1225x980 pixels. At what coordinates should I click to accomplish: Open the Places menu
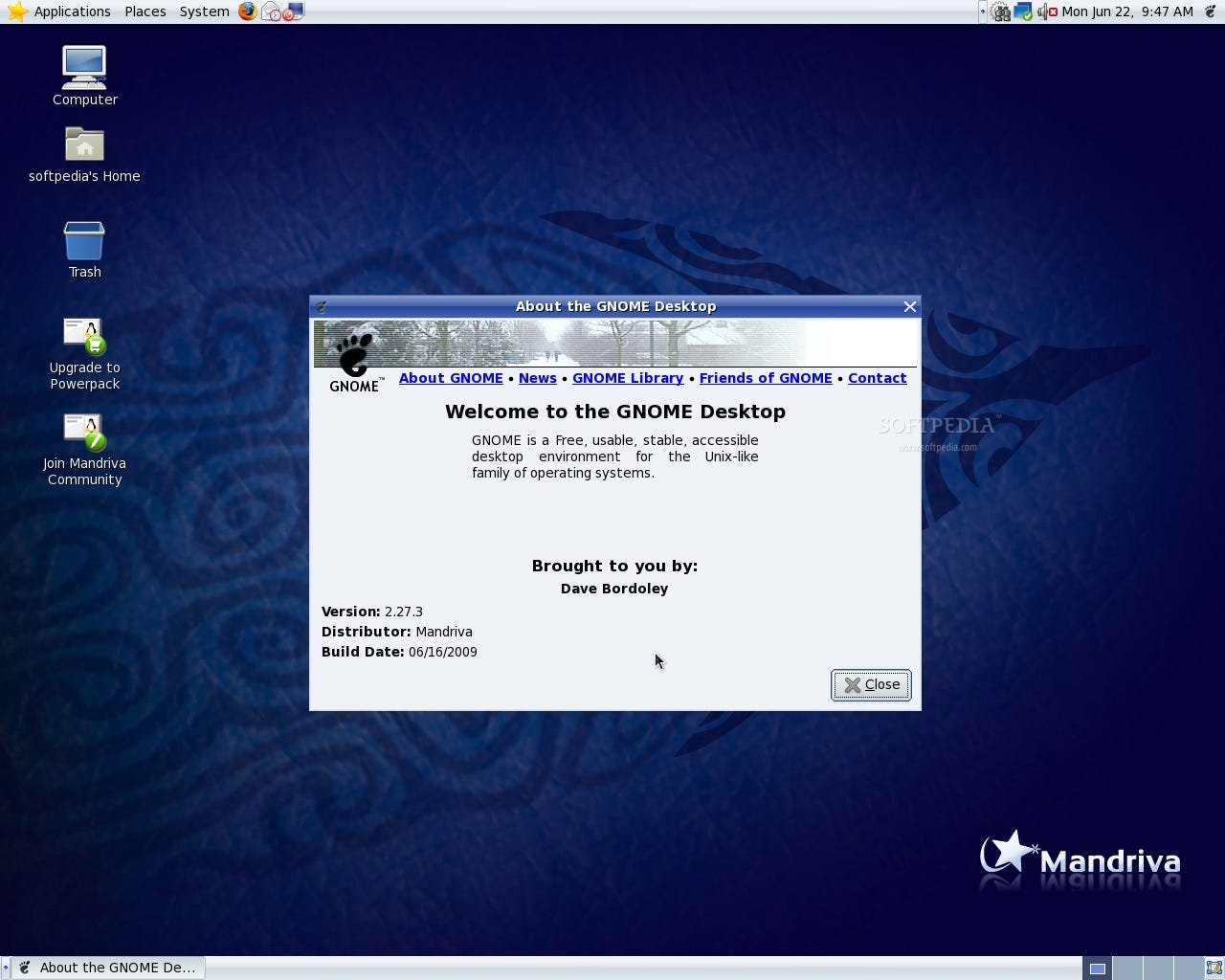click(x=145, y=11)
